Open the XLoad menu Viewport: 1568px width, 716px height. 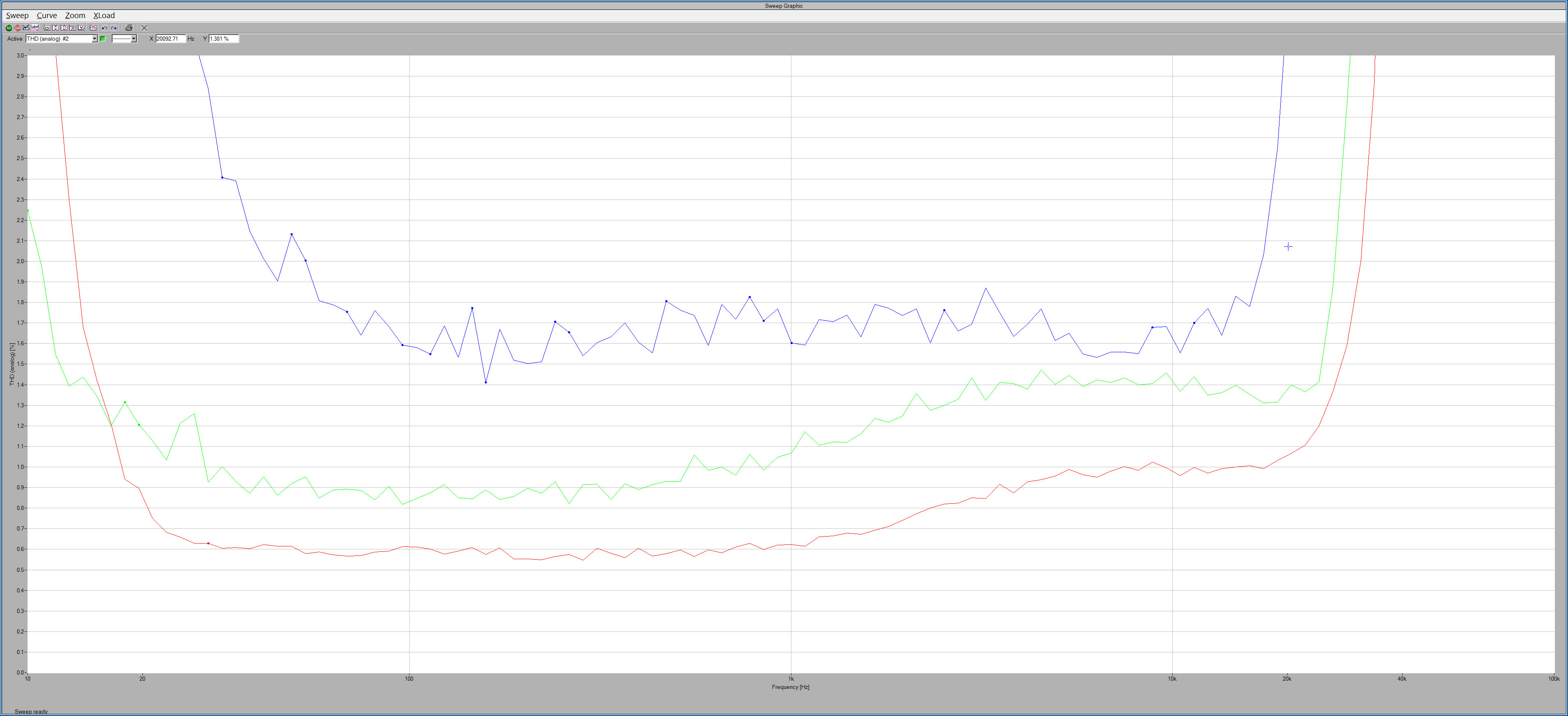(104, 15)
